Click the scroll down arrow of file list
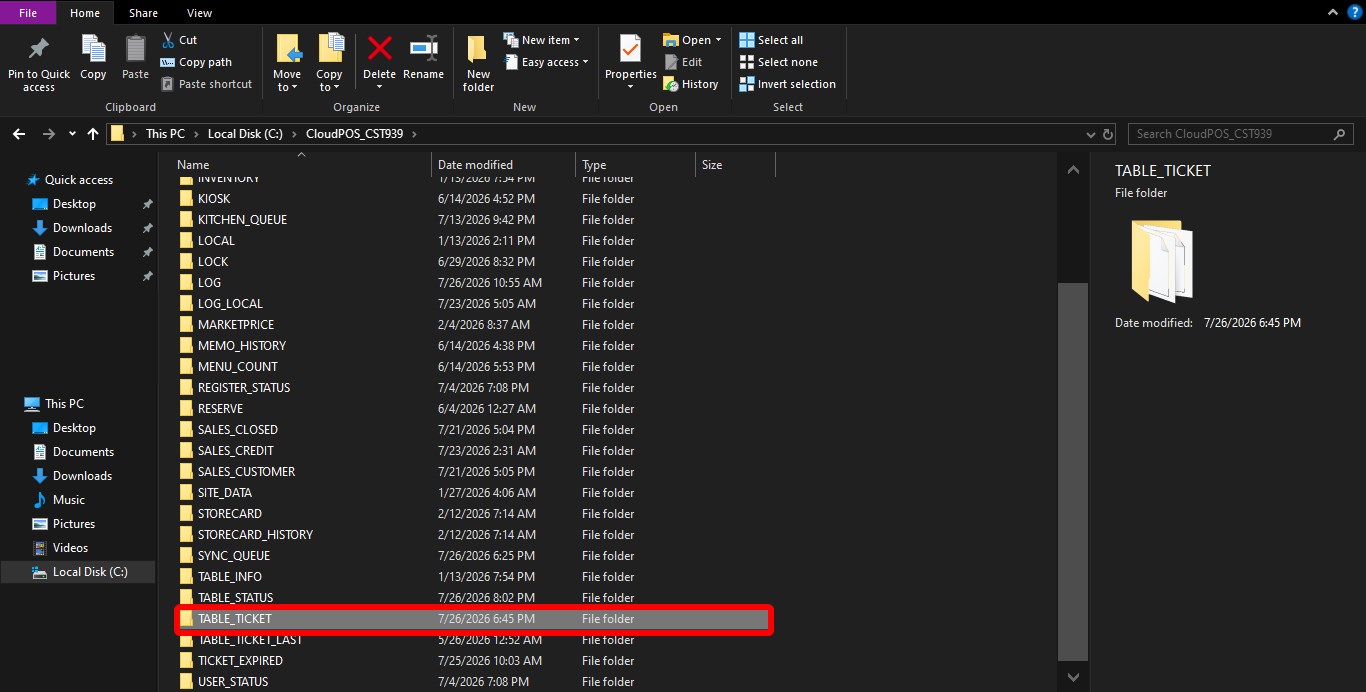 click(1073, 677)
